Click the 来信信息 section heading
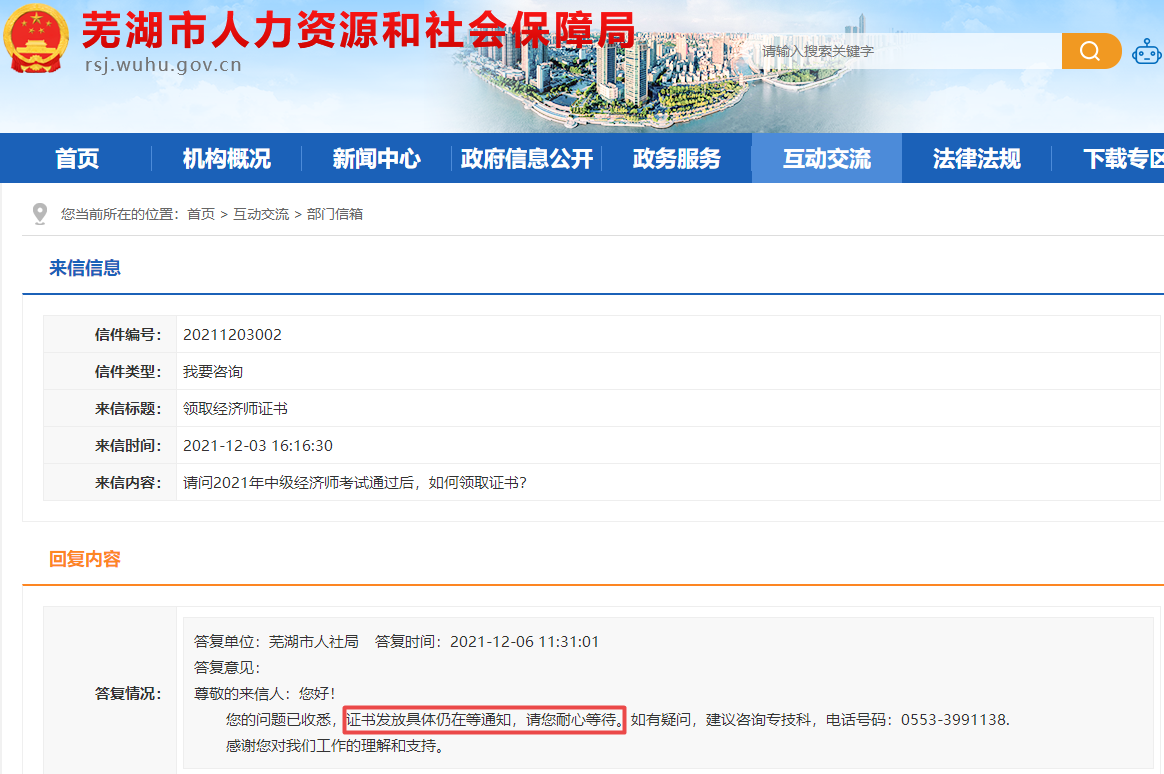Screen dimensions: 1164x774 point(85,268)
